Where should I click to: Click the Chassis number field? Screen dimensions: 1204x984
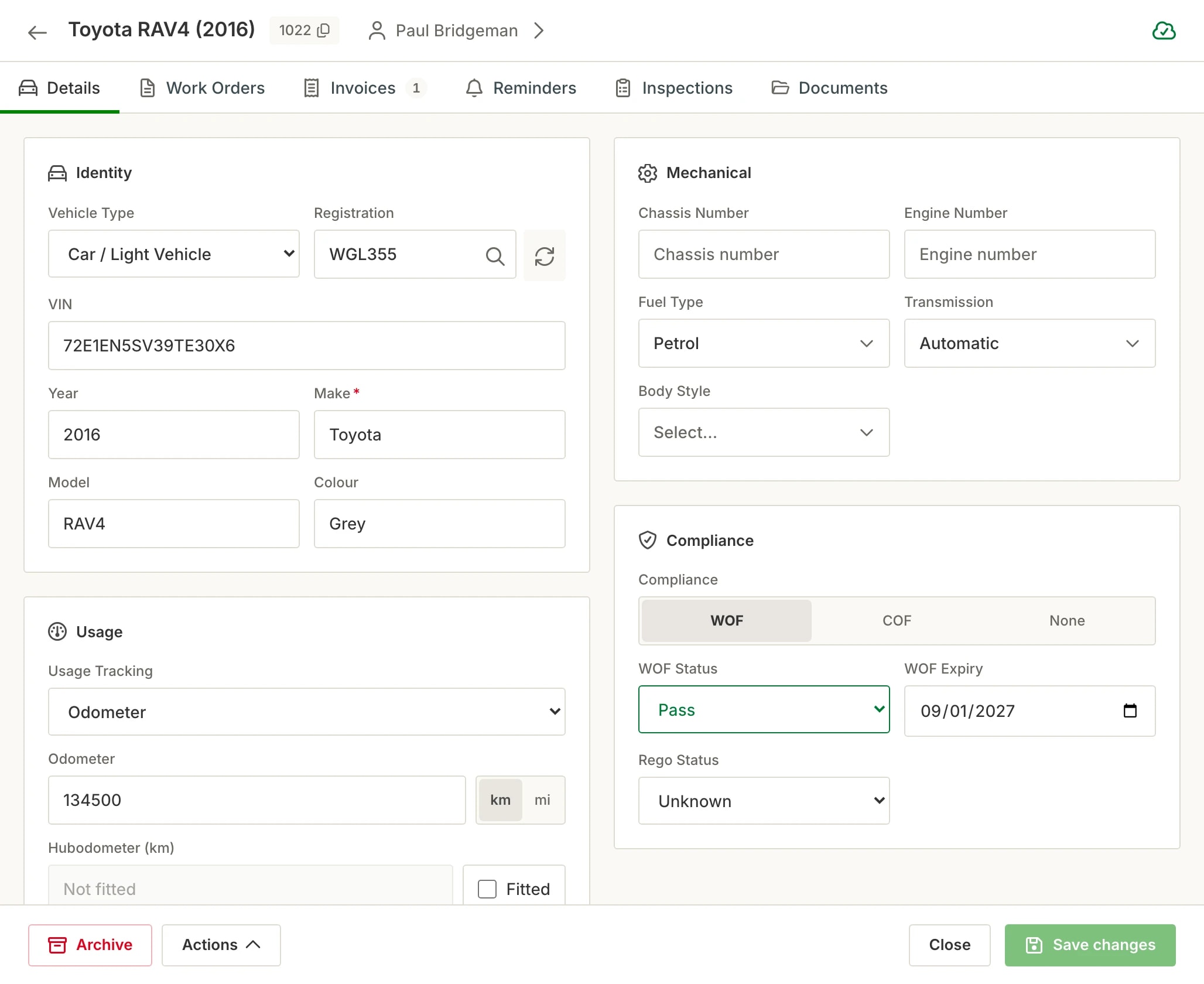(x=764, y=254)
